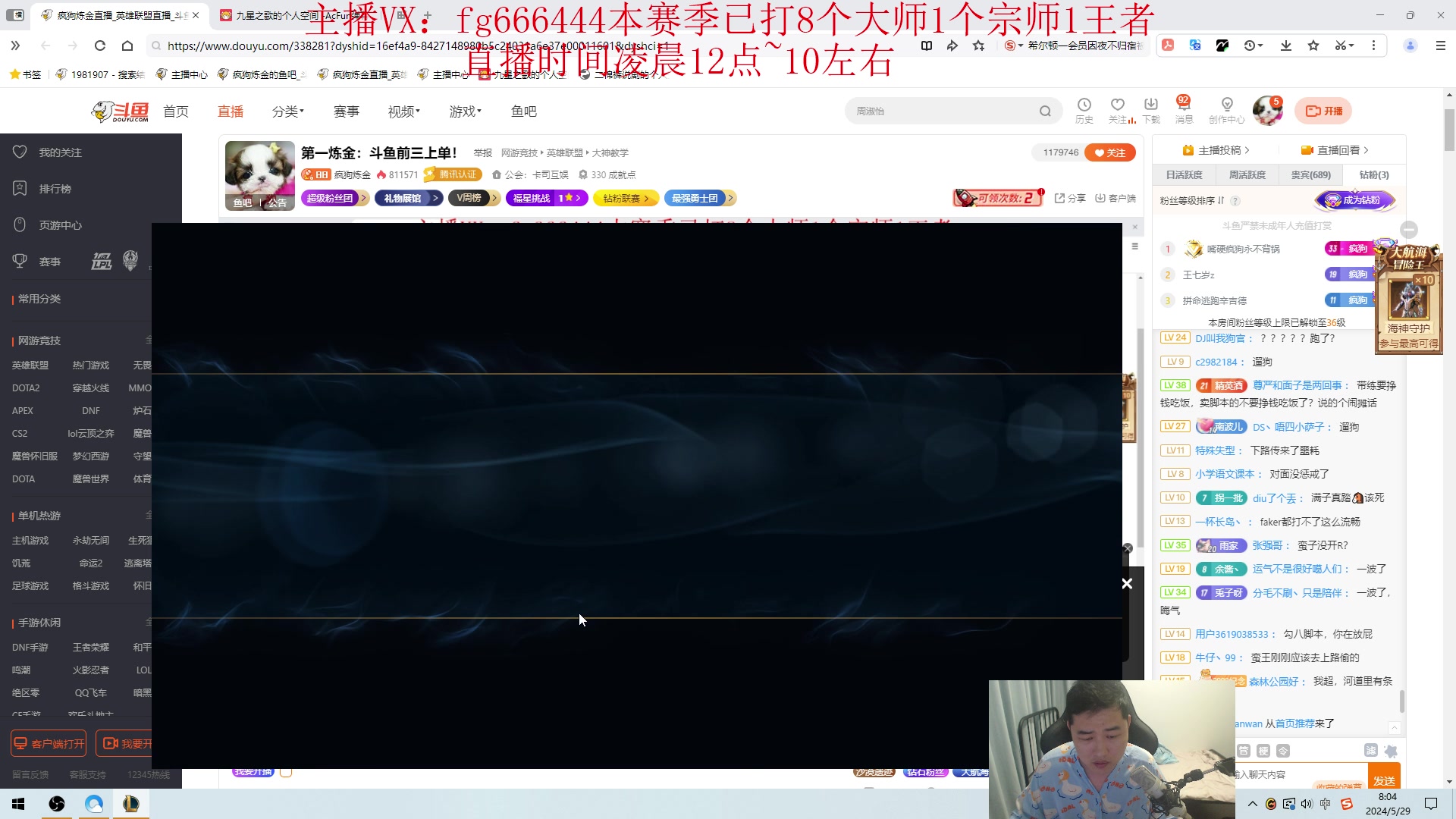Switch to the 日活跃度 tab
The image size is (1456, 819).
pos(1185,175)
